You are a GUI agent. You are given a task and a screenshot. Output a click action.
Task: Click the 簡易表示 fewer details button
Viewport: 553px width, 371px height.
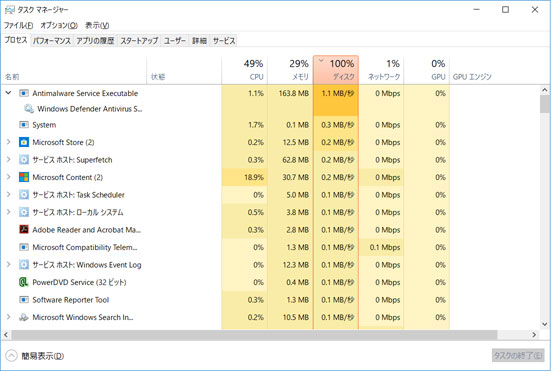35,355
